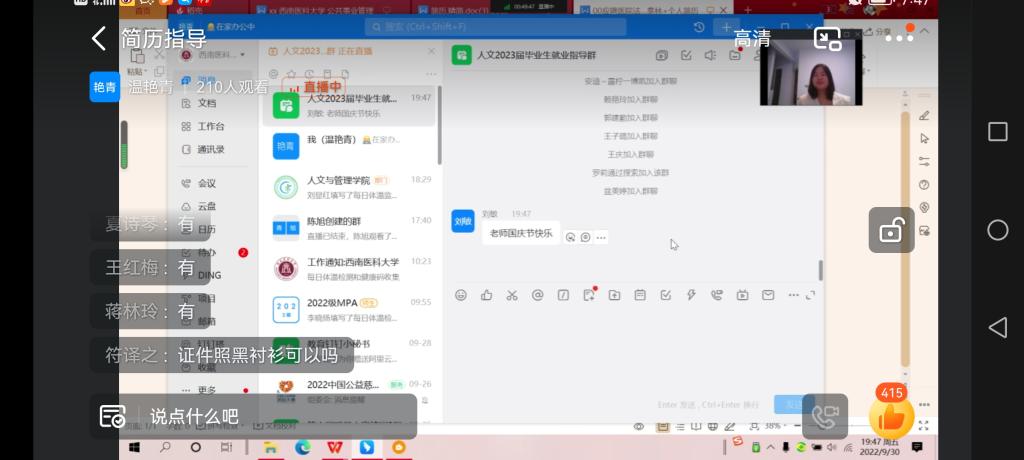The image size is (1024, 460).
Task: Open DingTalk from the taskbar
Action: pyautogui.click(x=366, y=448)
